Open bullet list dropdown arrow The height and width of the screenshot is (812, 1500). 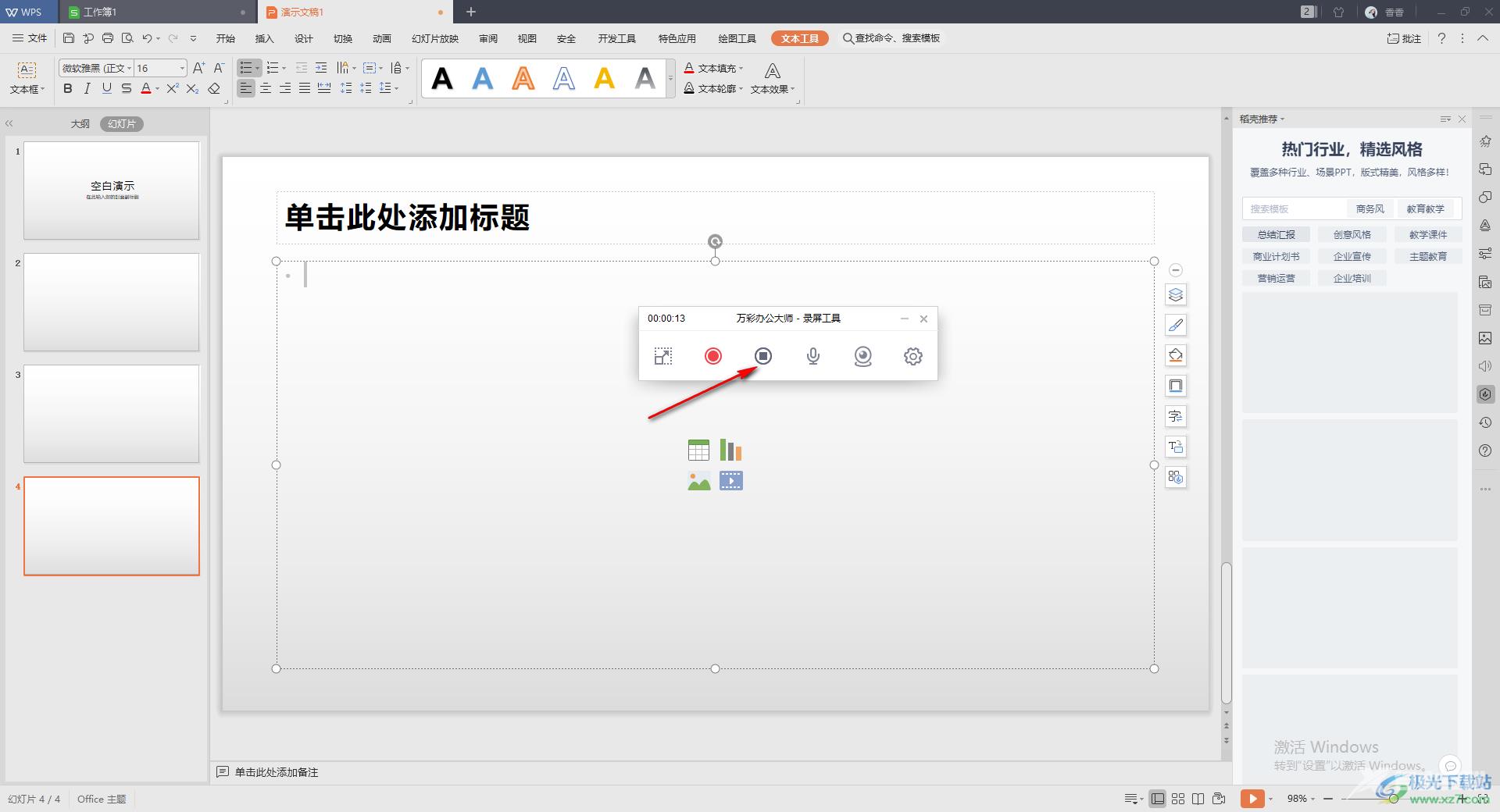click(257, 69)
